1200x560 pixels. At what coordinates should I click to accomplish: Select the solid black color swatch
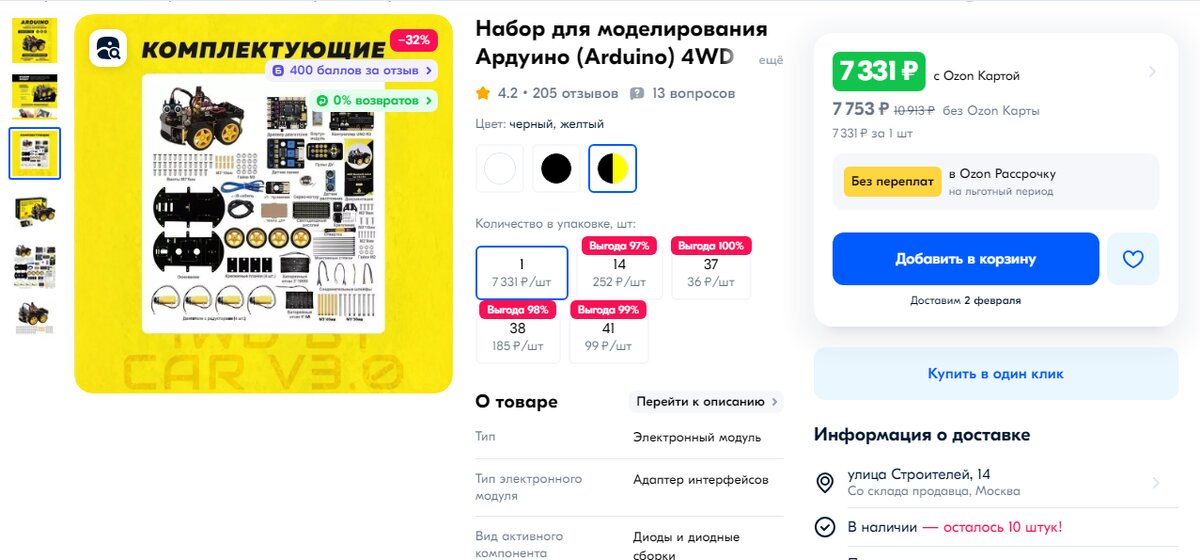tap(556, 169)
